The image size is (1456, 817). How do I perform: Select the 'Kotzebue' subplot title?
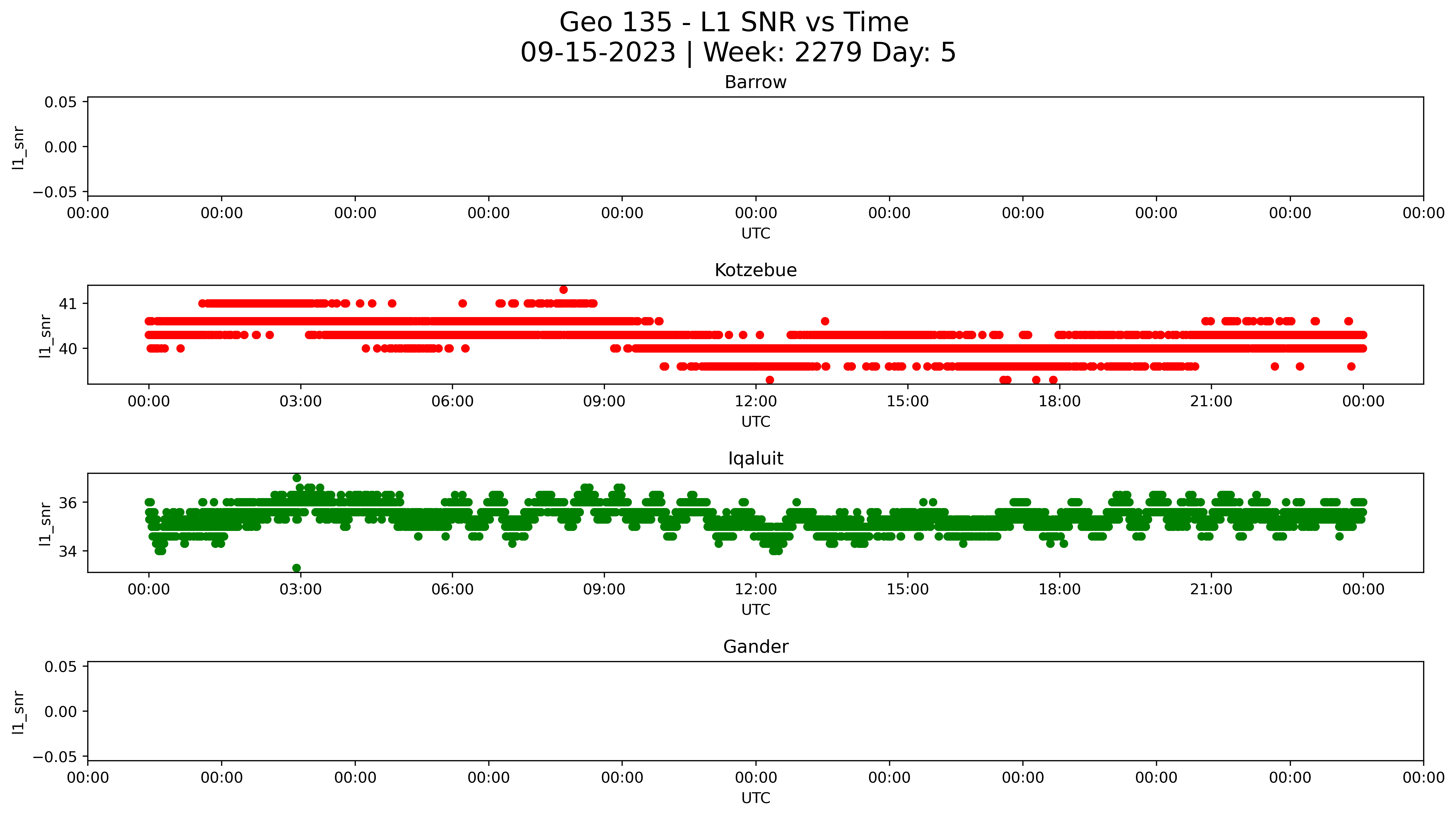pos(756,270)
